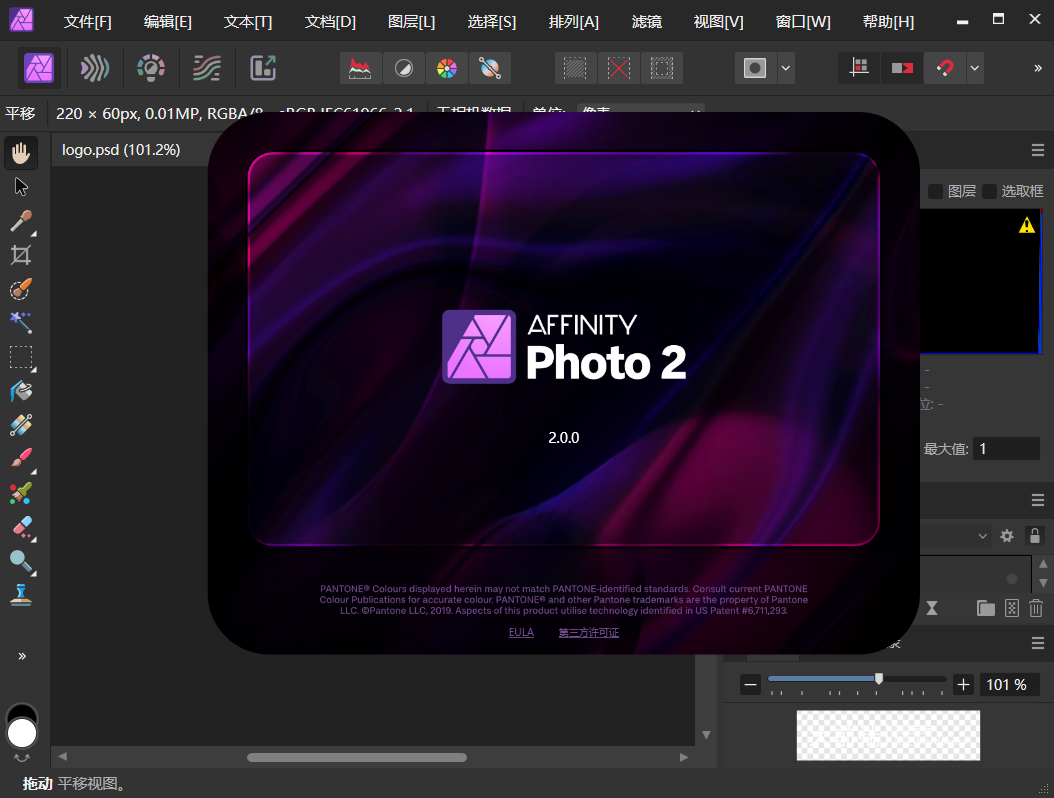Click the Deselect toolbar icon
This screenshot has width=1054, height=798.
pos(618,68)
